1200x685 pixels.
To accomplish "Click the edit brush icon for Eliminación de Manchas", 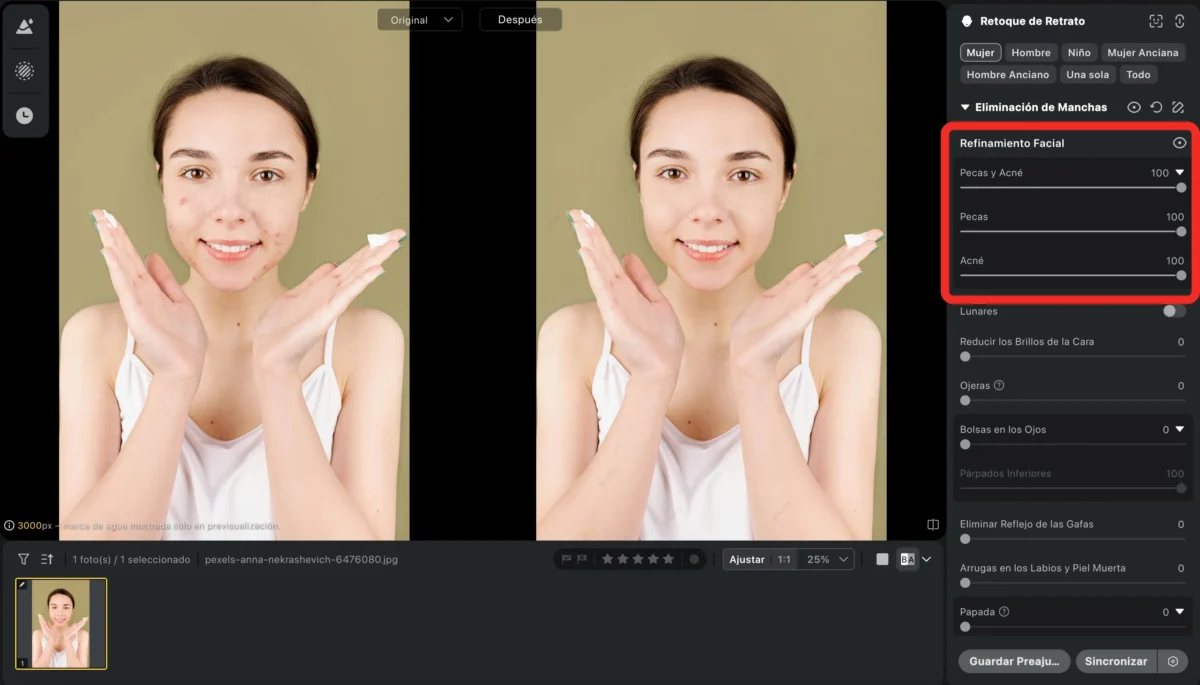I will click(1178, 107).
